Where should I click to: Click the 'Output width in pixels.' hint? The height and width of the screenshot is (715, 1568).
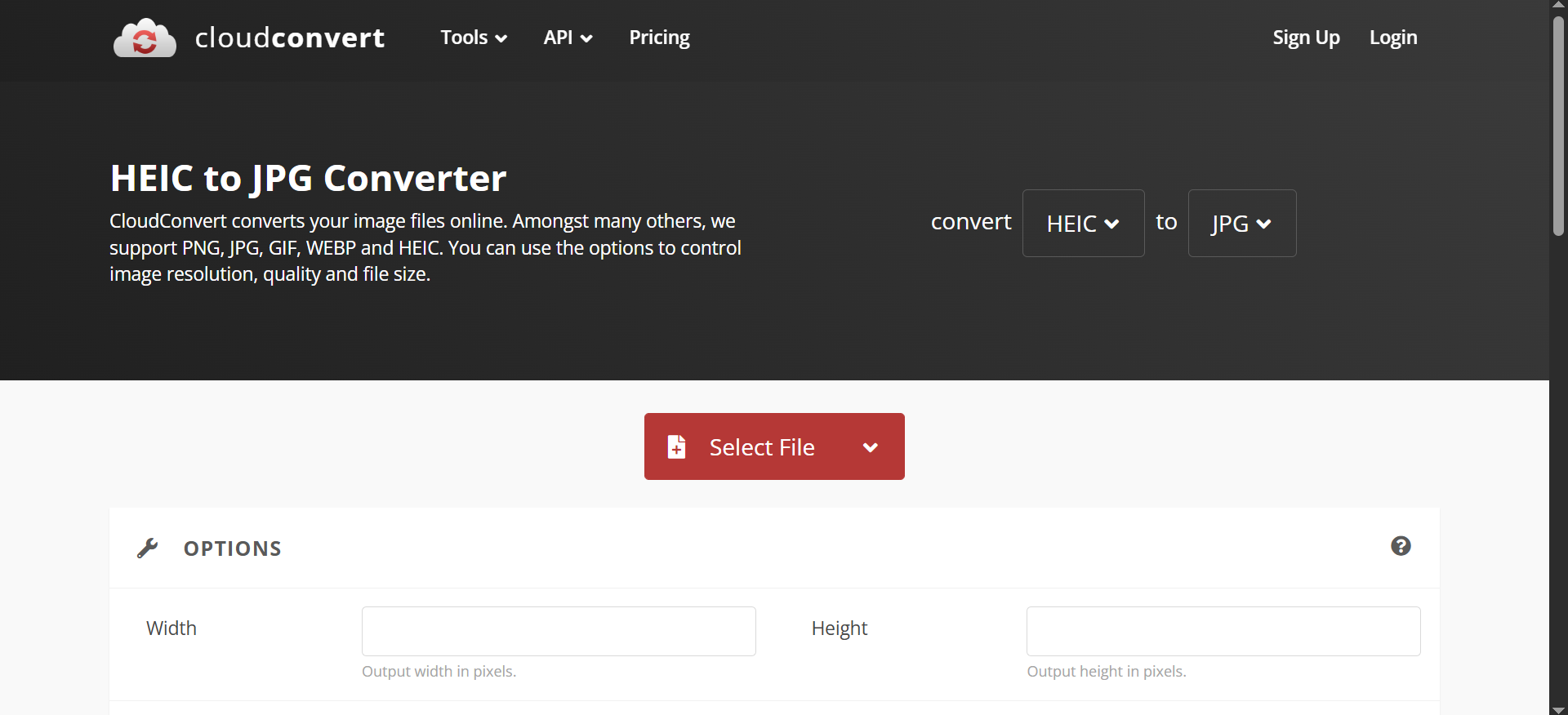(439, 671)
